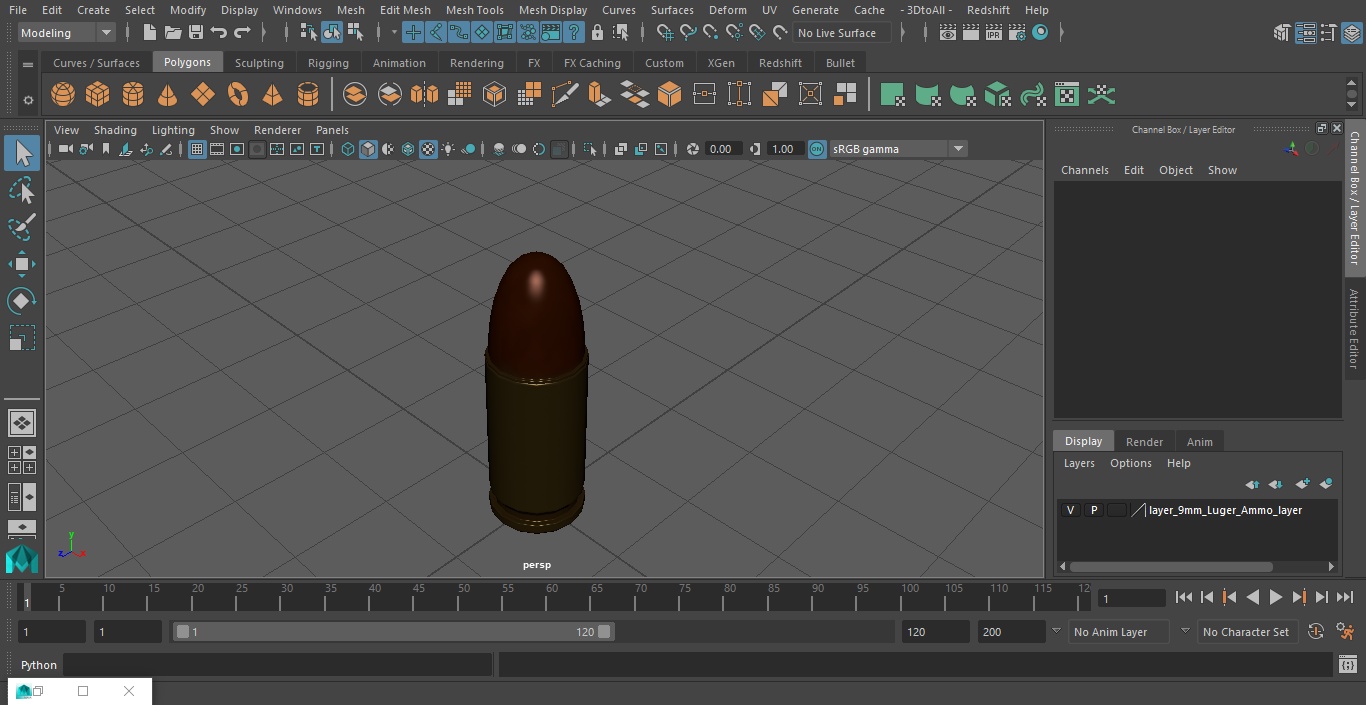This screenshot has width=1366, height=705.
Task: Open the Lighting viewport menu
Action: (x=173, y=130)
